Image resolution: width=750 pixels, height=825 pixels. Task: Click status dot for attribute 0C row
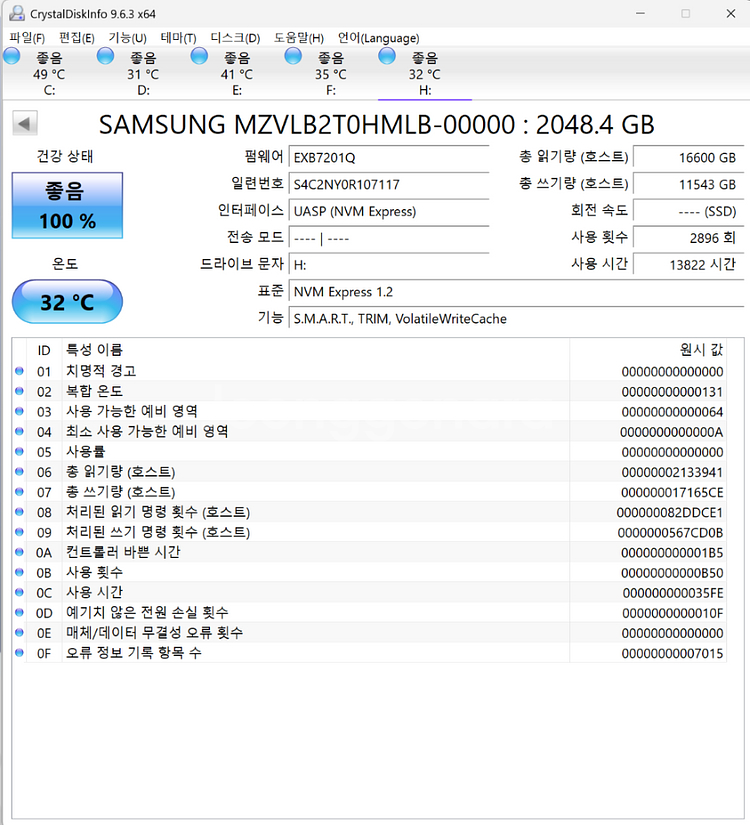click(19, 592)
